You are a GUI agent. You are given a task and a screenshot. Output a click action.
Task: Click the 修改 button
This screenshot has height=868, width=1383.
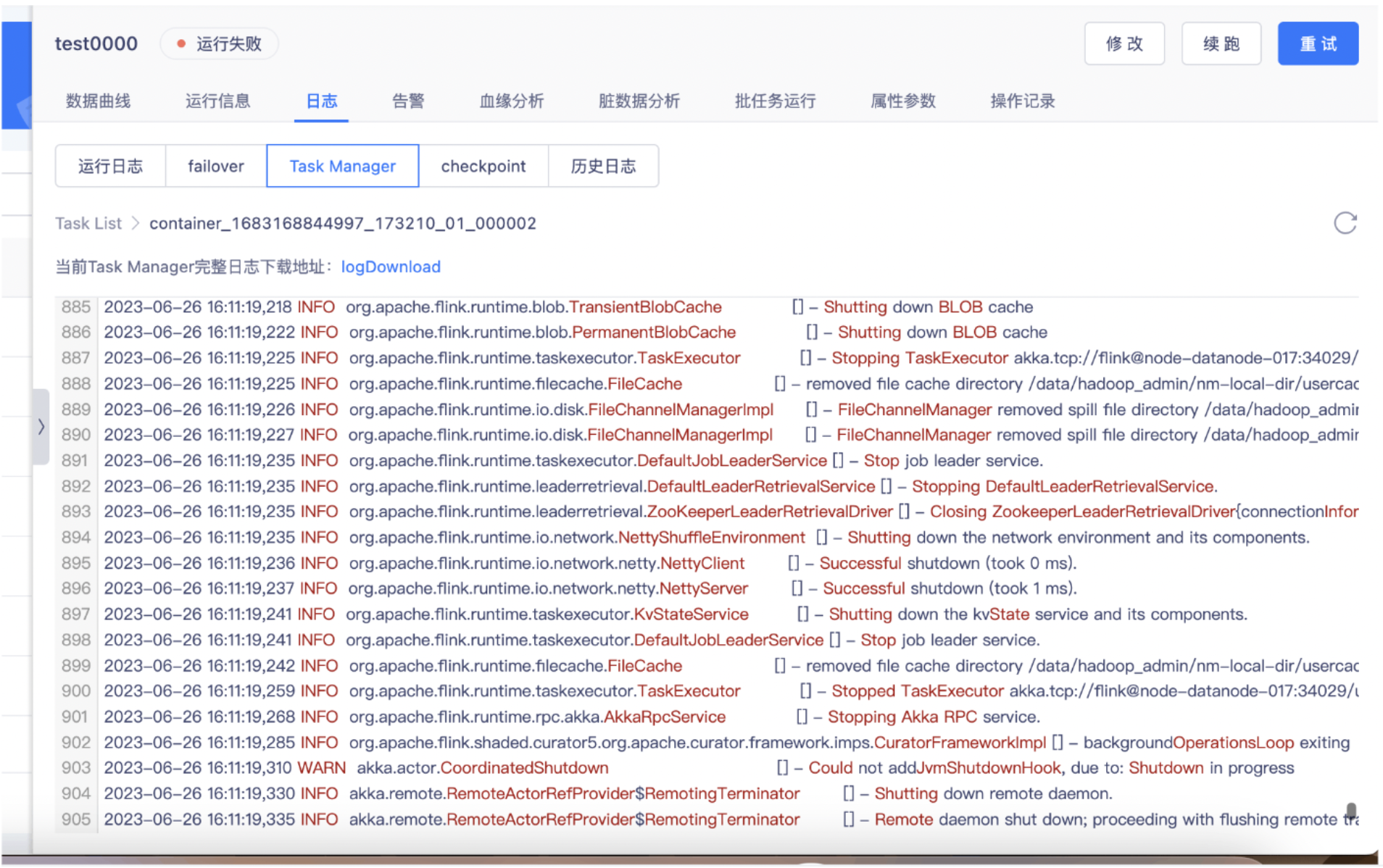tap(1124, 43)
